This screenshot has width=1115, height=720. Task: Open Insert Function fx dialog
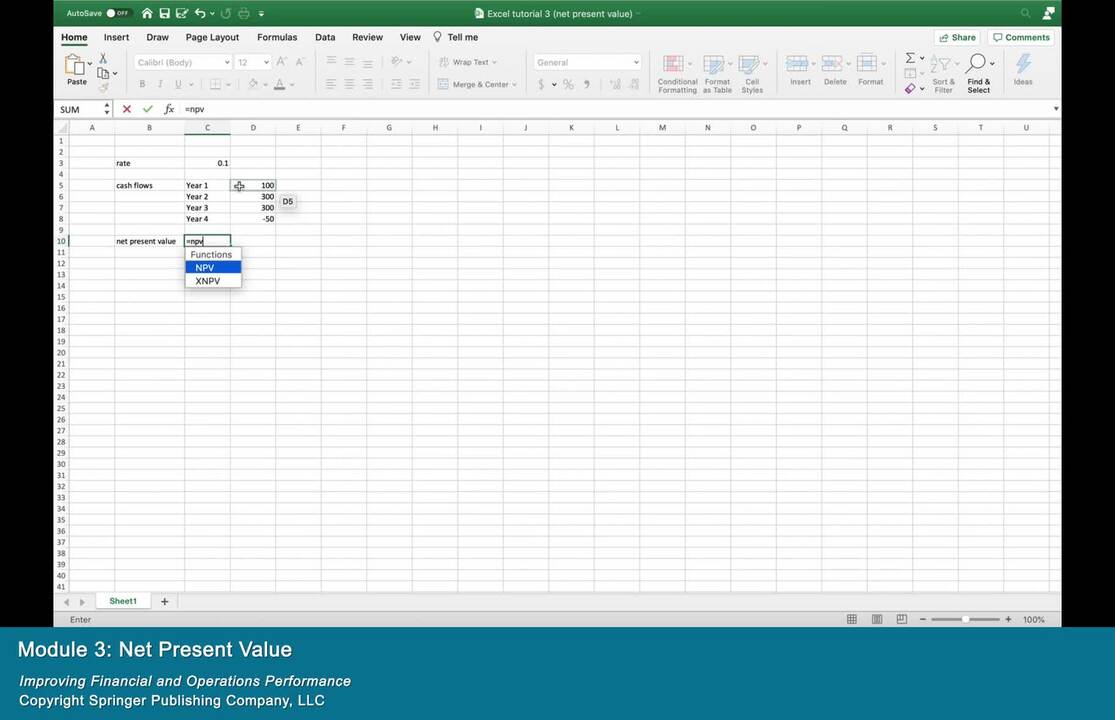point(169,109)
